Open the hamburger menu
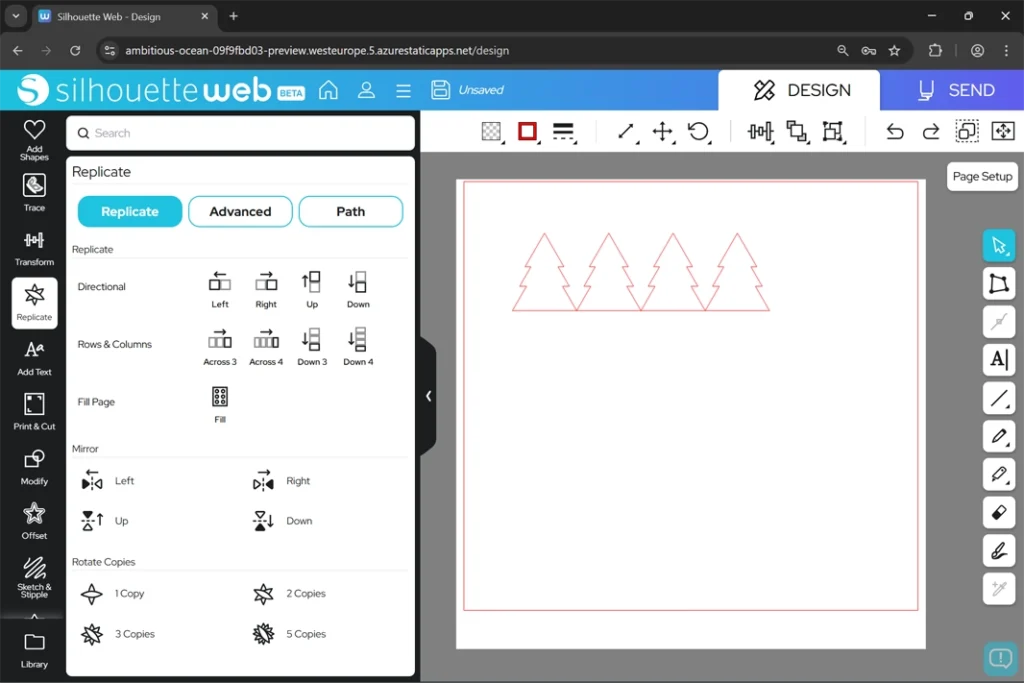 [403, 91]
